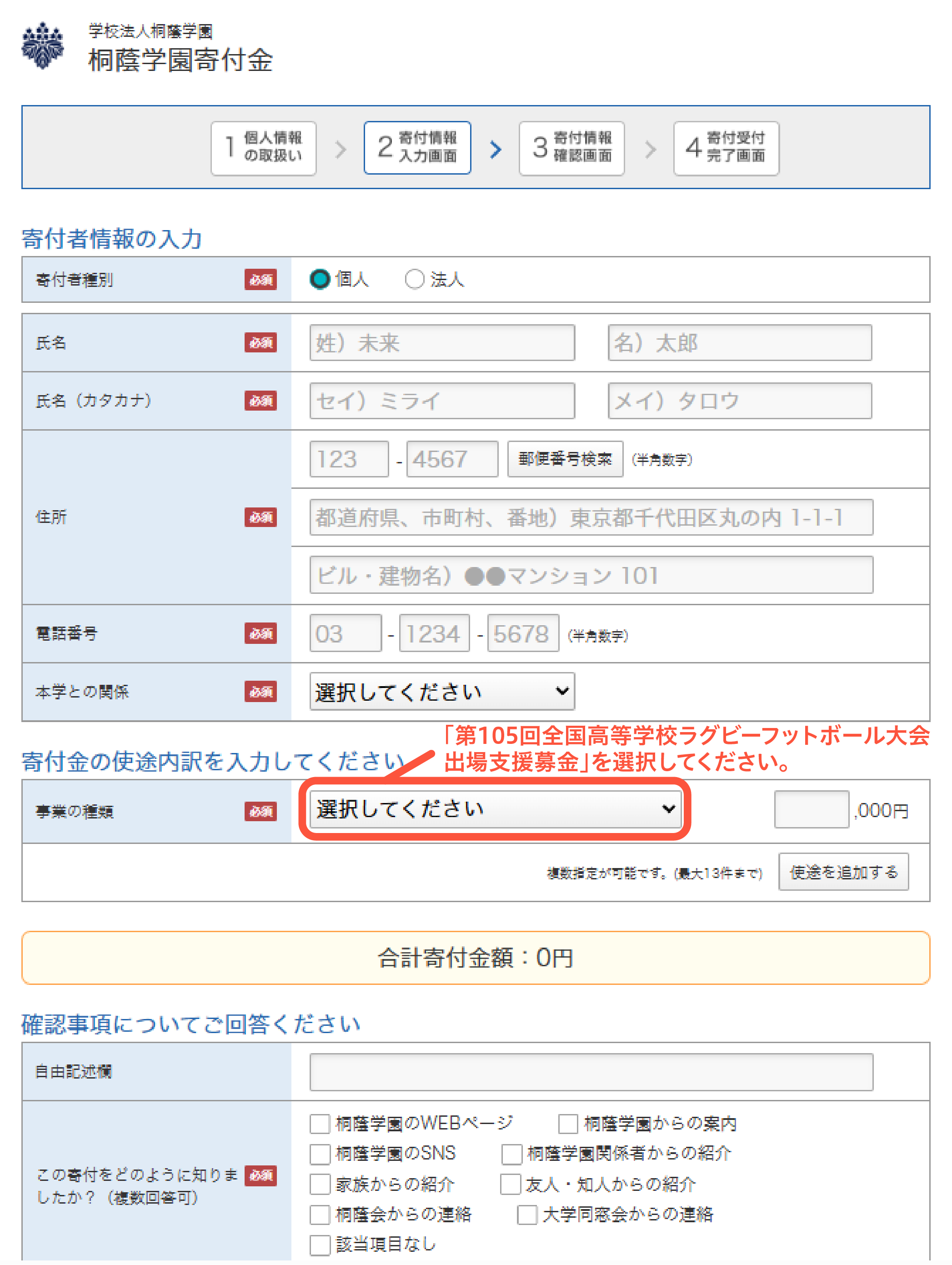Click step 1 個人情報の取扱い
Screen dimensions: 952x1265
(x=263, y=148)
